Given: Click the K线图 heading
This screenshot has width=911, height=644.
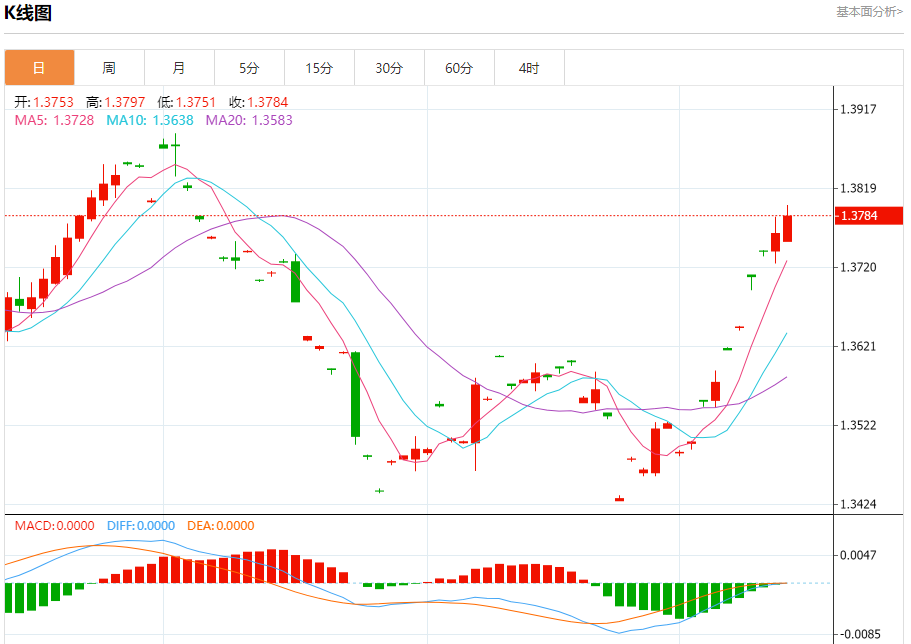Looking at the screenshot, I should point(28,13).
